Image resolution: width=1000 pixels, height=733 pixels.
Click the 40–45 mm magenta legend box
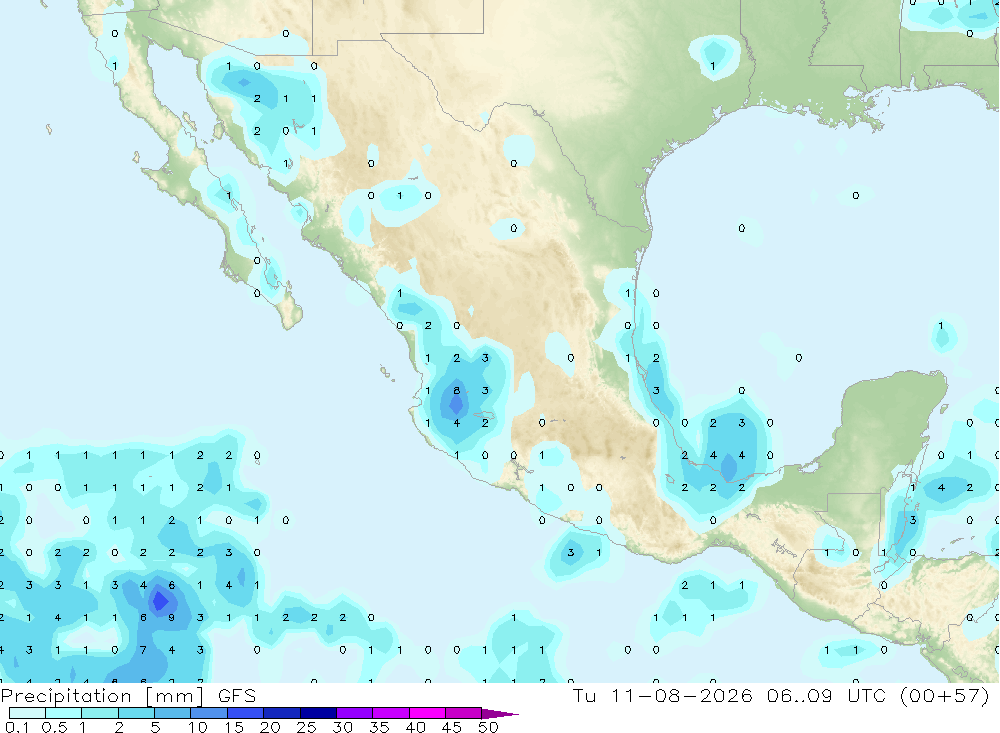pyautogui.click(x=427, y=713)
